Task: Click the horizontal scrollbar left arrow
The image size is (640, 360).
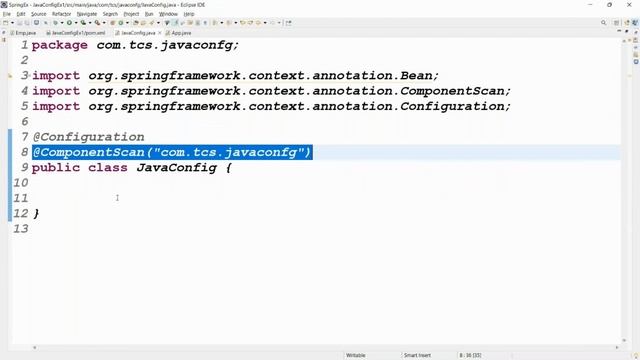Action: 35,348
